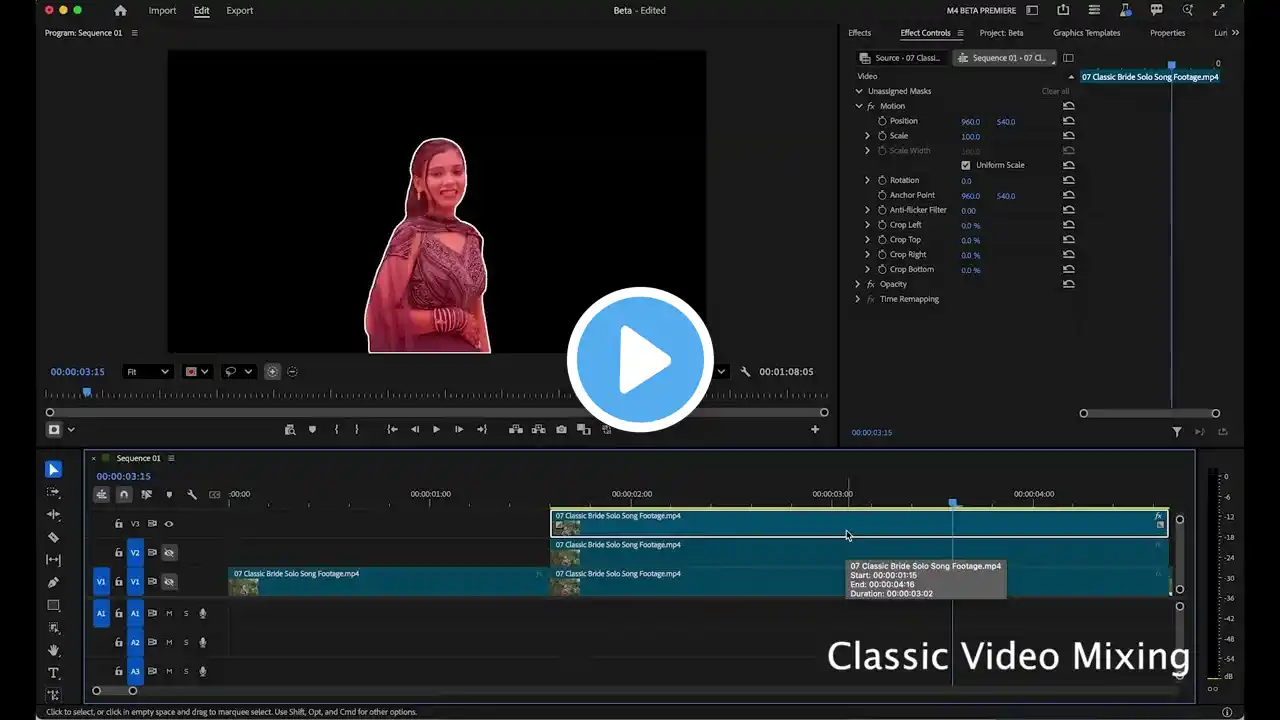Click the Effect Controls timeline playhead
1280x720 pixels.
click(x=1172, y=65)
